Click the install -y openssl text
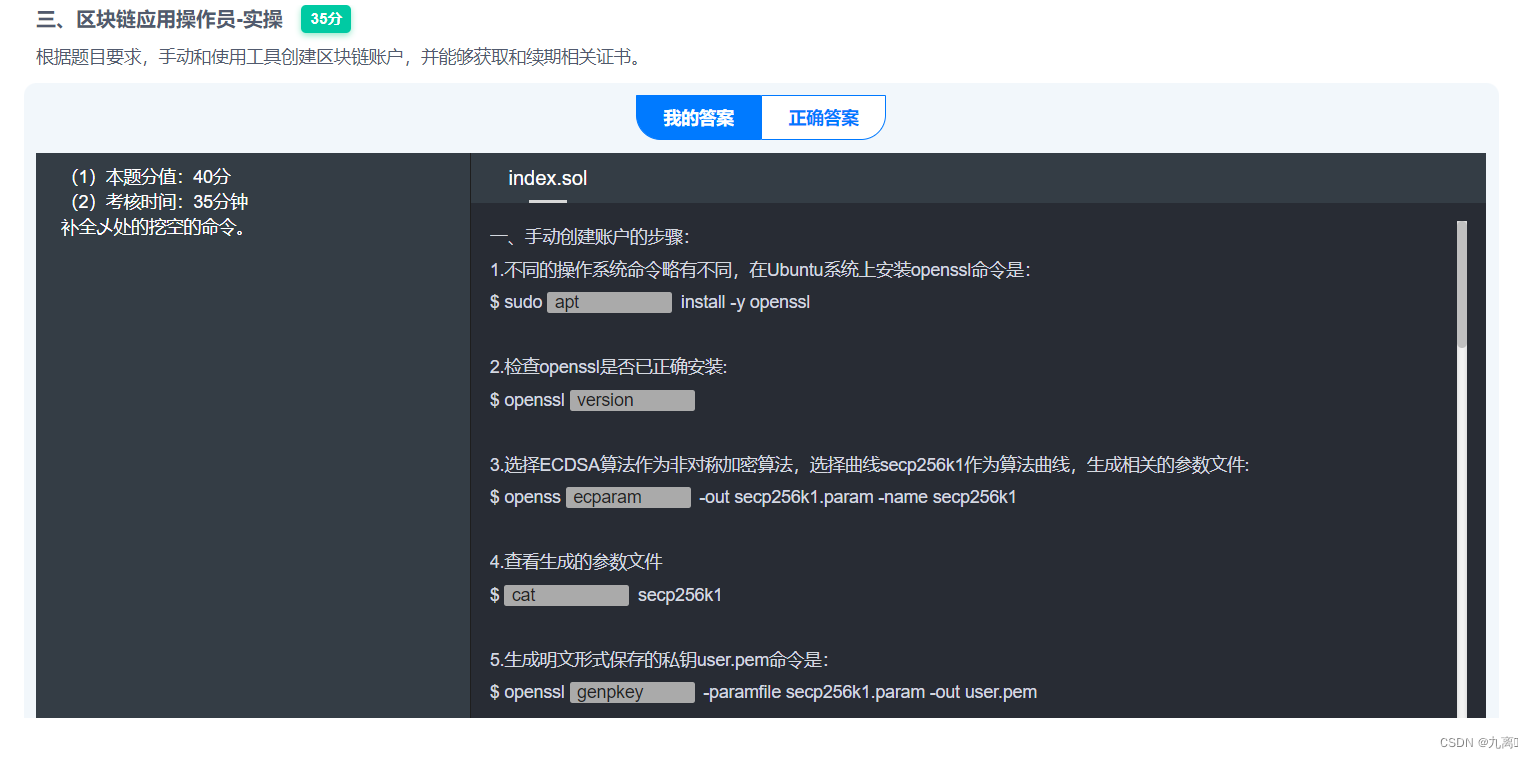Screen dimensions: 1533x758 [x=744, y=302]
